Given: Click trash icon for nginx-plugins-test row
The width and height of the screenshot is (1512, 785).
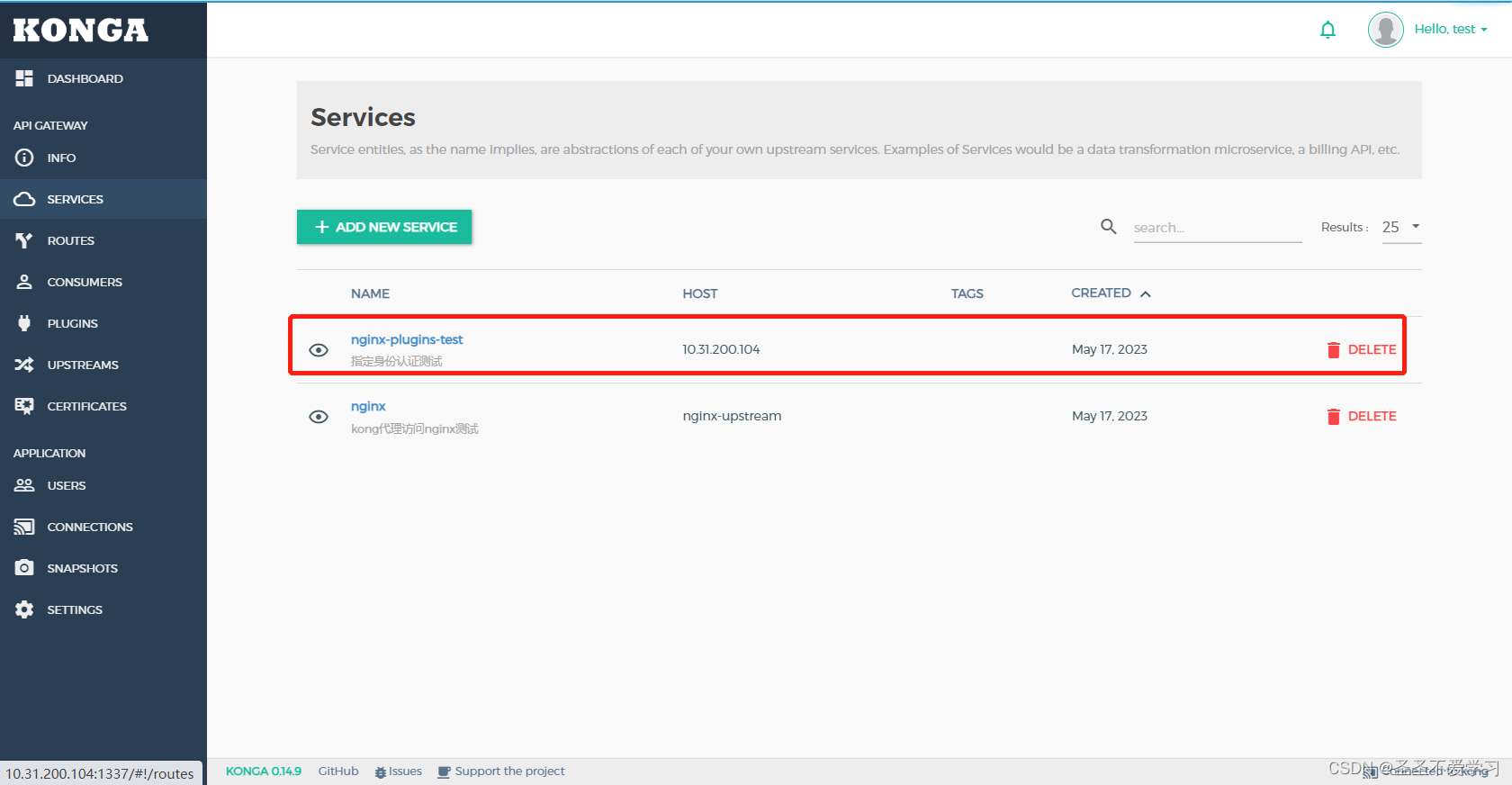Looking at the screenshot, I should pos(1334,350).
